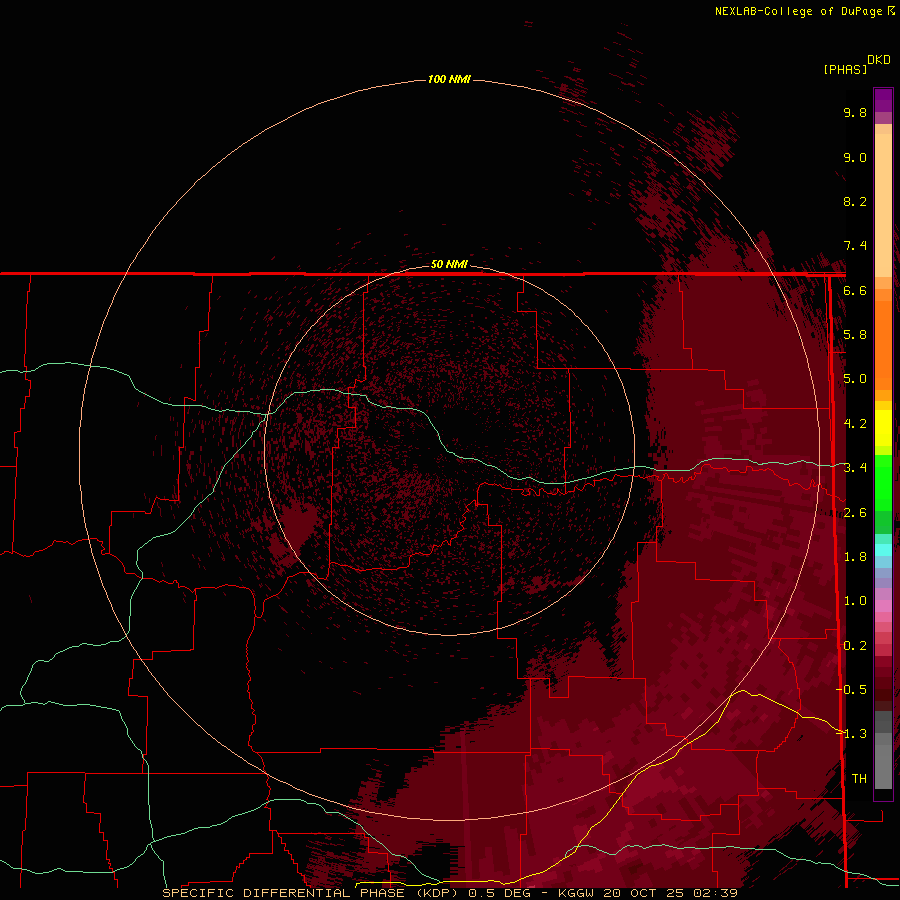Select the 5.8 scale value
Viewport: 900px width, 900px height.
coord(855,335)
